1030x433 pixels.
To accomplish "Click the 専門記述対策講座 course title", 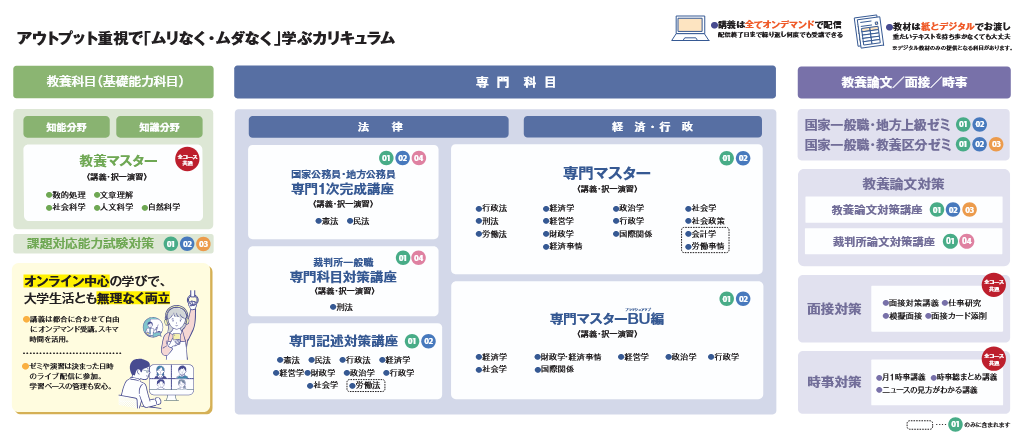I will pos(343,340).
